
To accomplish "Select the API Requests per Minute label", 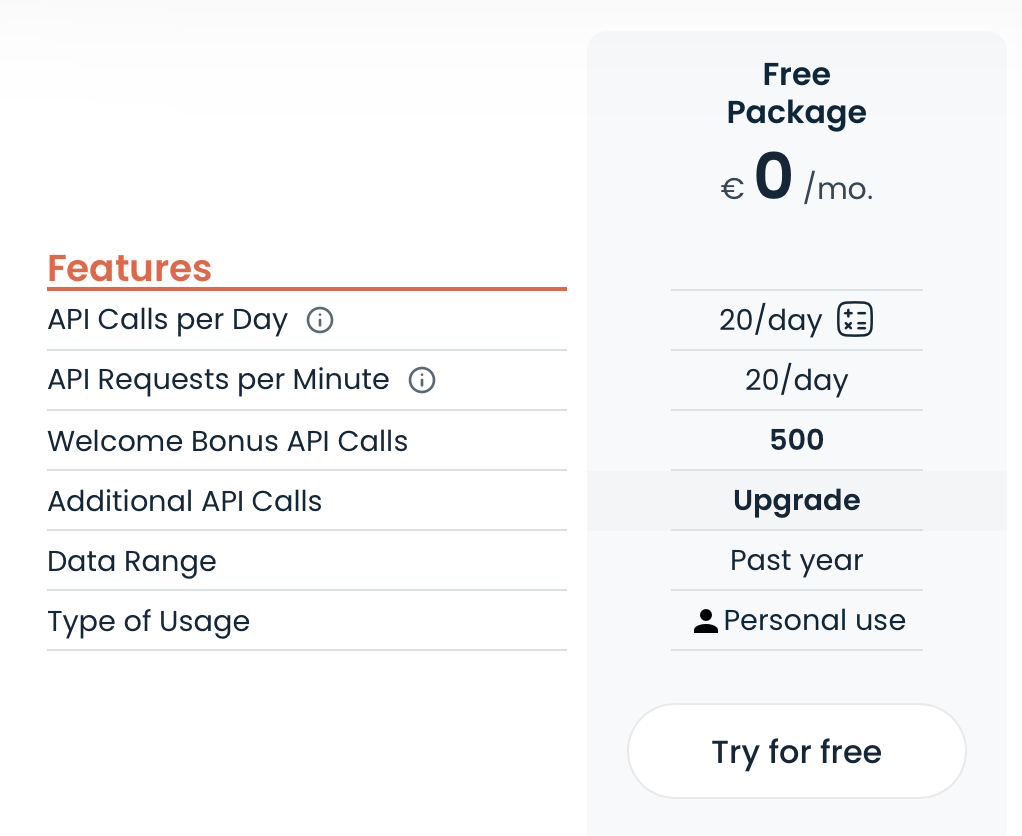I will (x=218, y=380).
